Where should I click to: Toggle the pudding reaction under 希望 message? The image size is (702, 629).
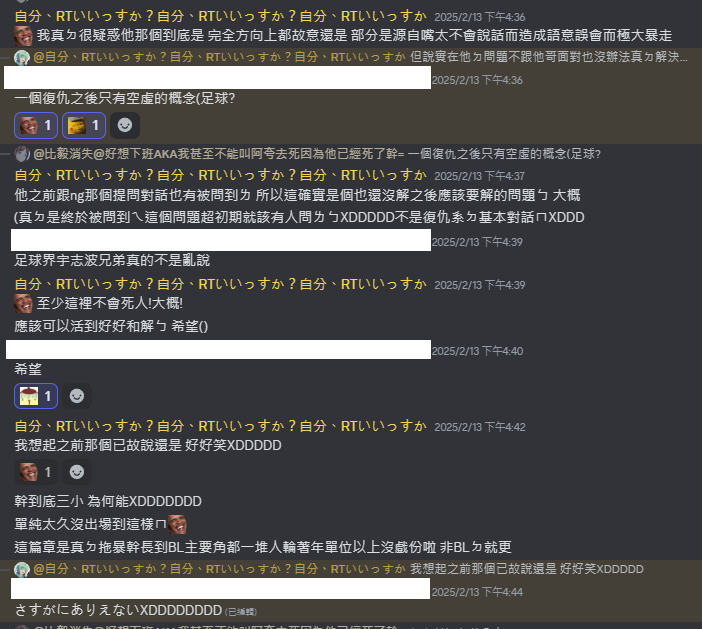tap(36, 396)
